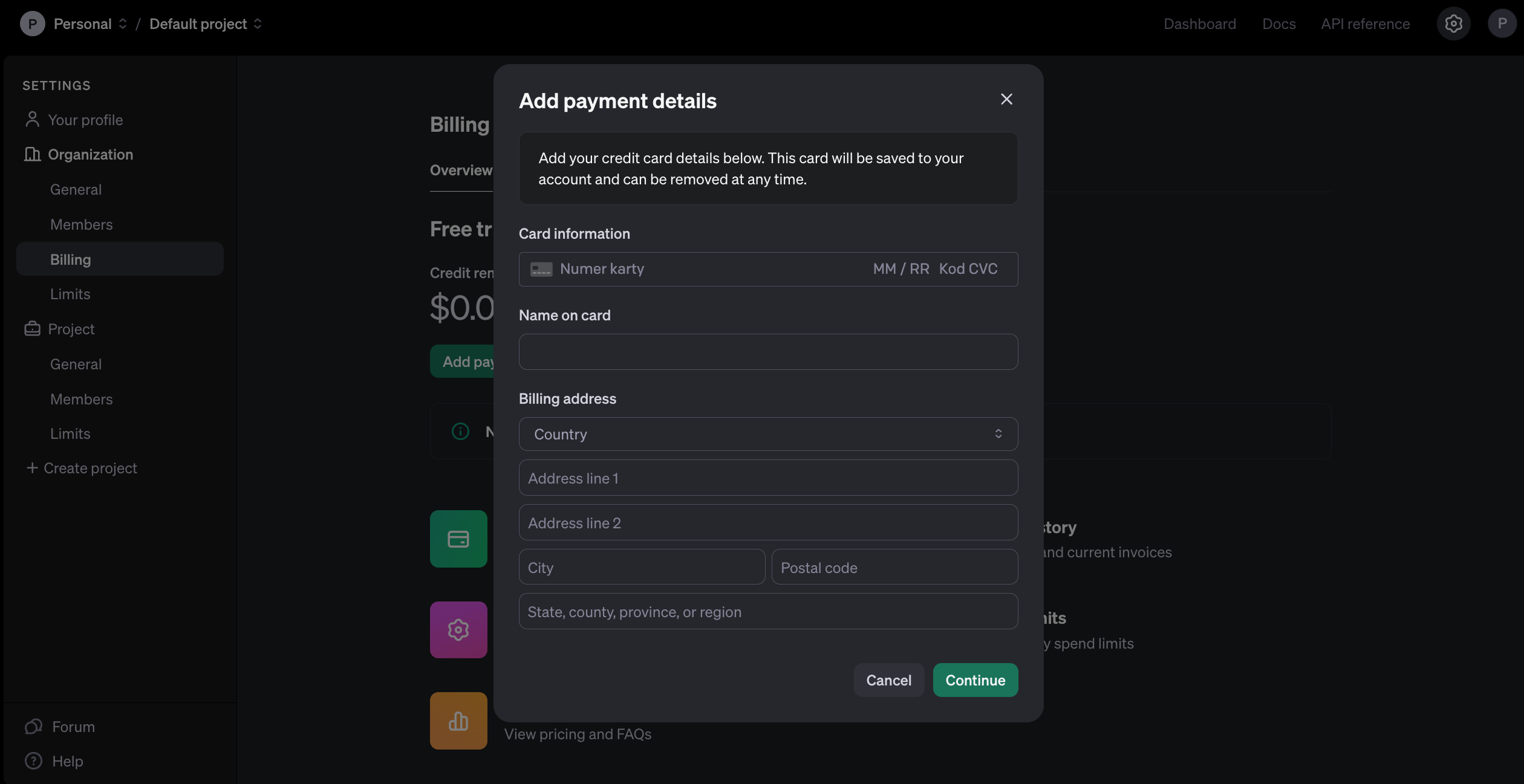Open the Docs top navigation item

(1278, 24)
